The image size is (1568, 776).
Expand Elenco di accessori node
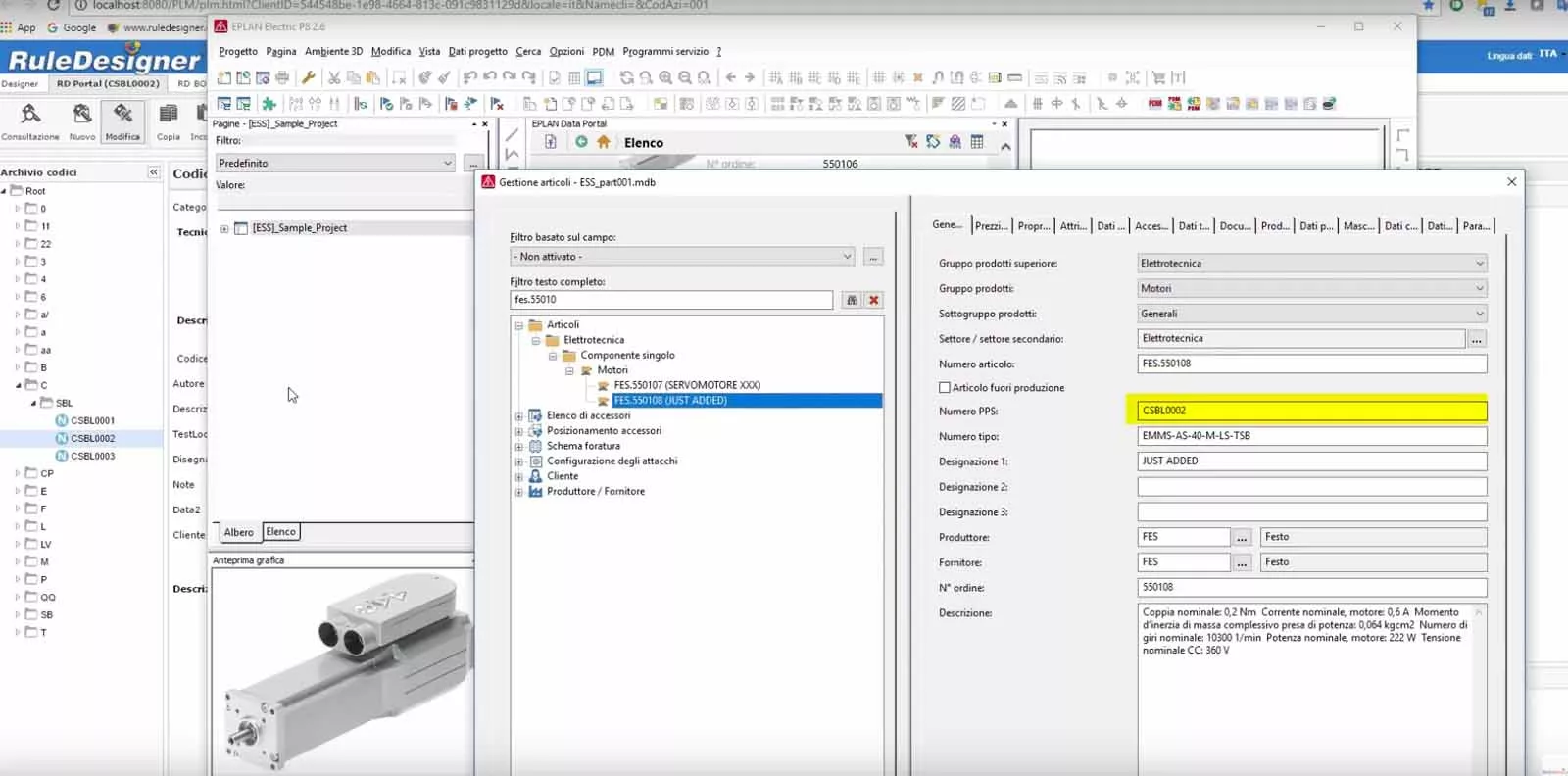pyautogui.click(x=519, y=416)
